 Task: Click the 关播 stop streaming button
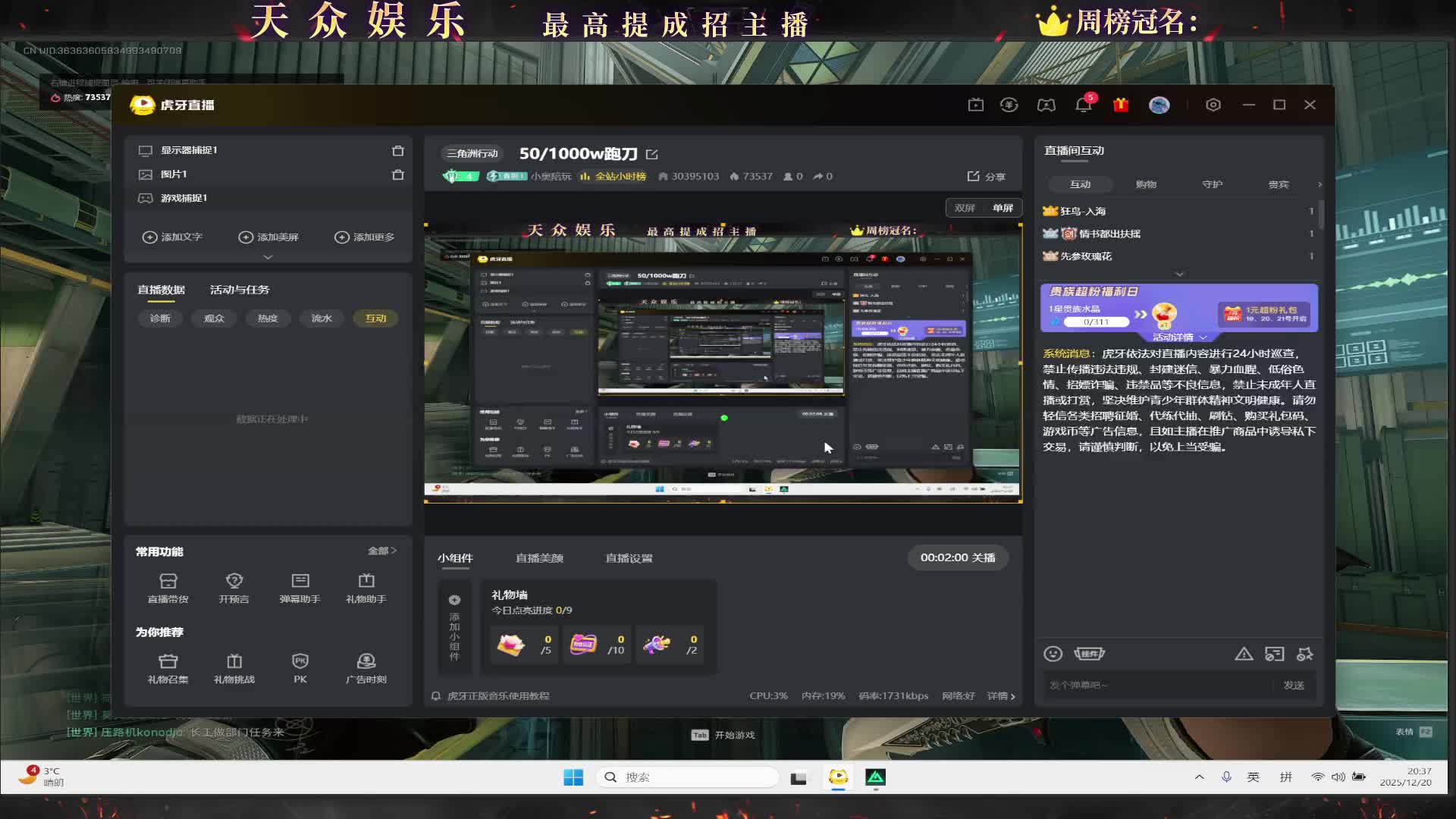click(x=958, y=557)
